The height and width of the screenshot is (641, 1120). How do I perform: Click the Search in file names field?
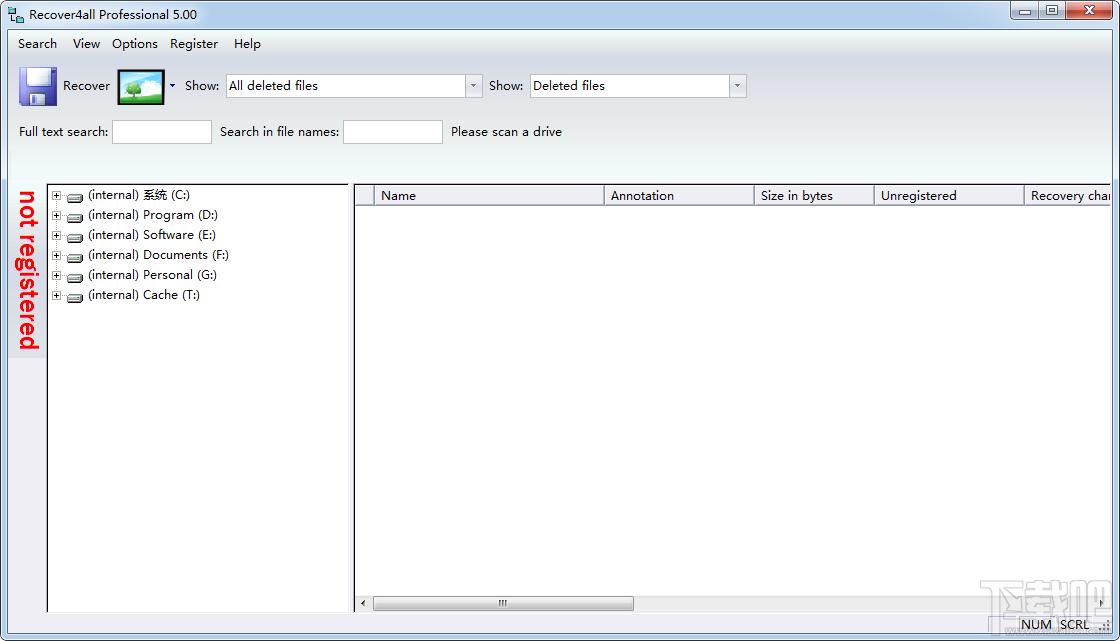click(x=392, y=132)
